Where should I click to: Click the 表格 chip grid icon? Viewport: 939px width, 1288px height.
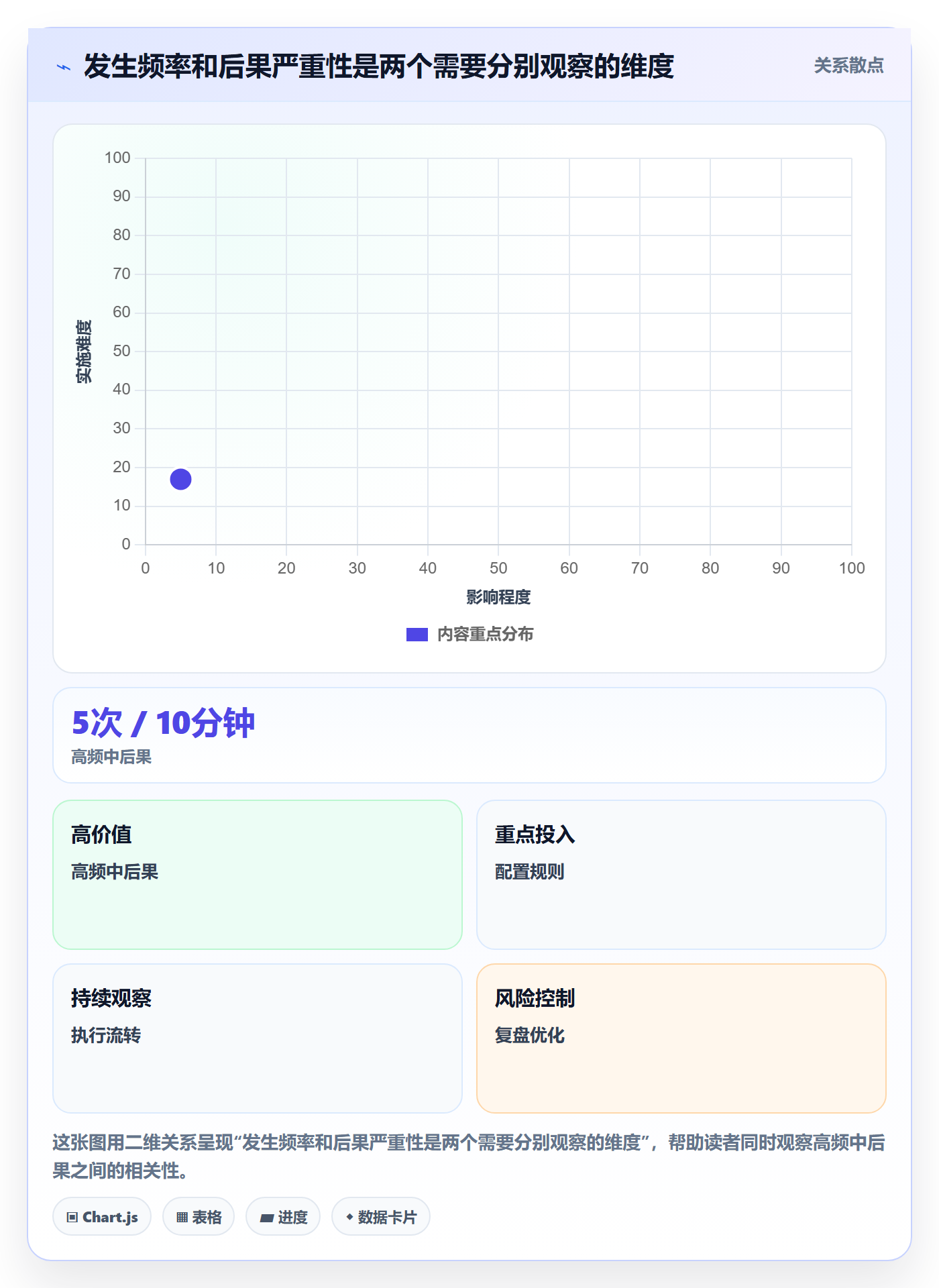[182, 1218]
